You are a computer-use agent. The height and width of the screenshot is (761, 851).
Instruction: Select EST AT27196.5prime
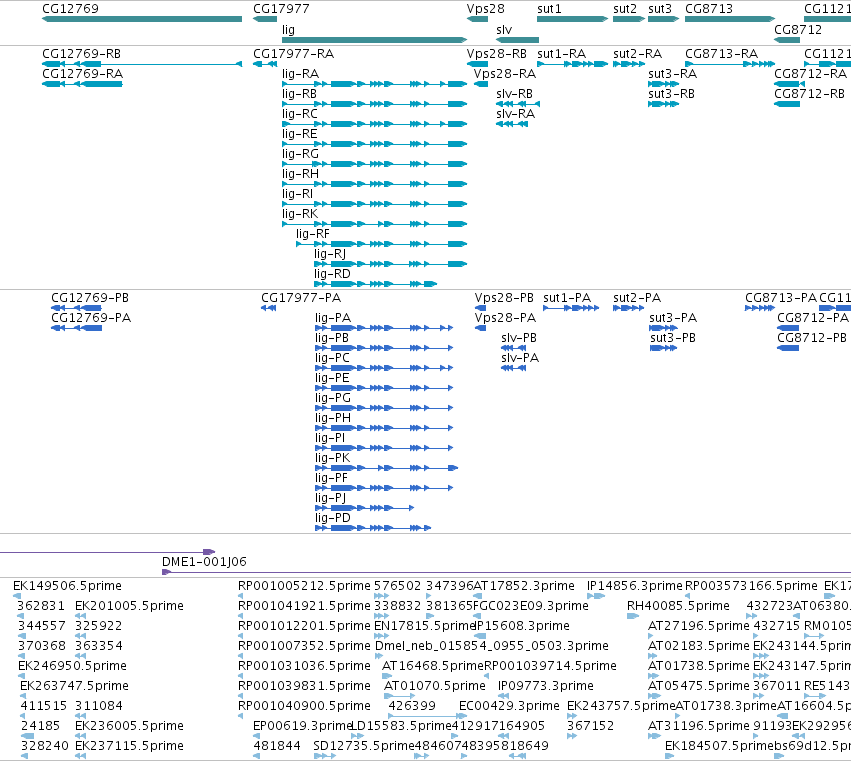(x=698, y=626)
